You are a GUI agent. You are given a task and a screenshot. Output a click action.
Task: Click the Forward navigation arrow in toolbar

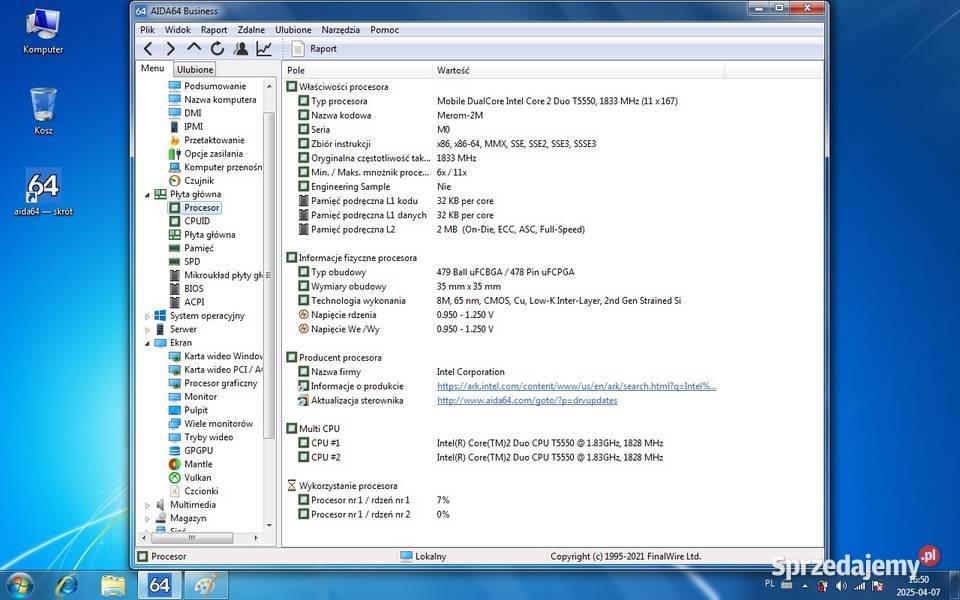tap(171, 48)
